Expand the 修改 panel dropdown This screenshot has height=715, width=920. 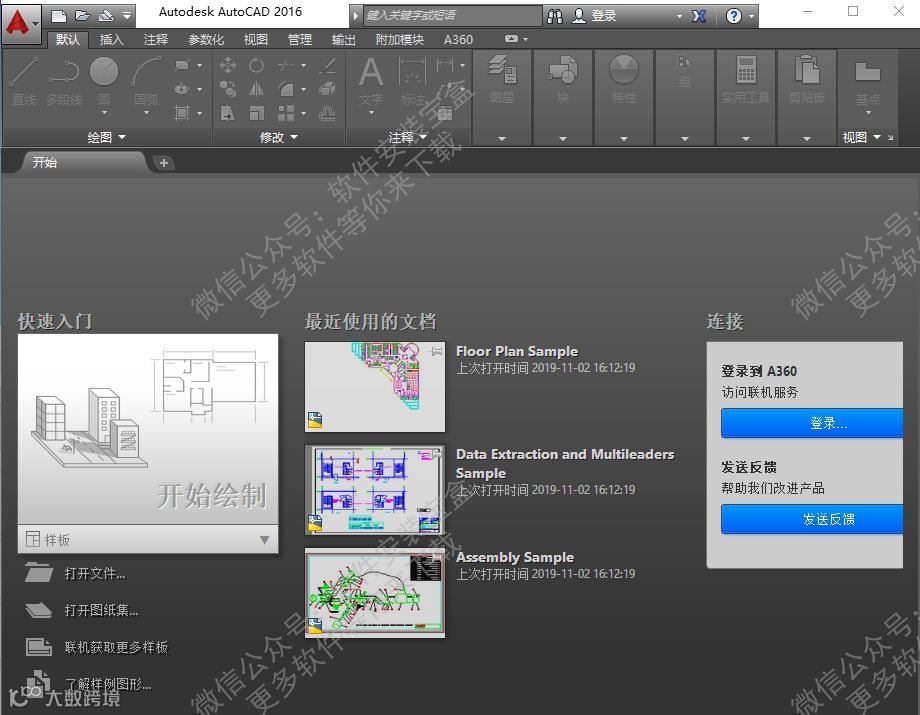(279, 137)
